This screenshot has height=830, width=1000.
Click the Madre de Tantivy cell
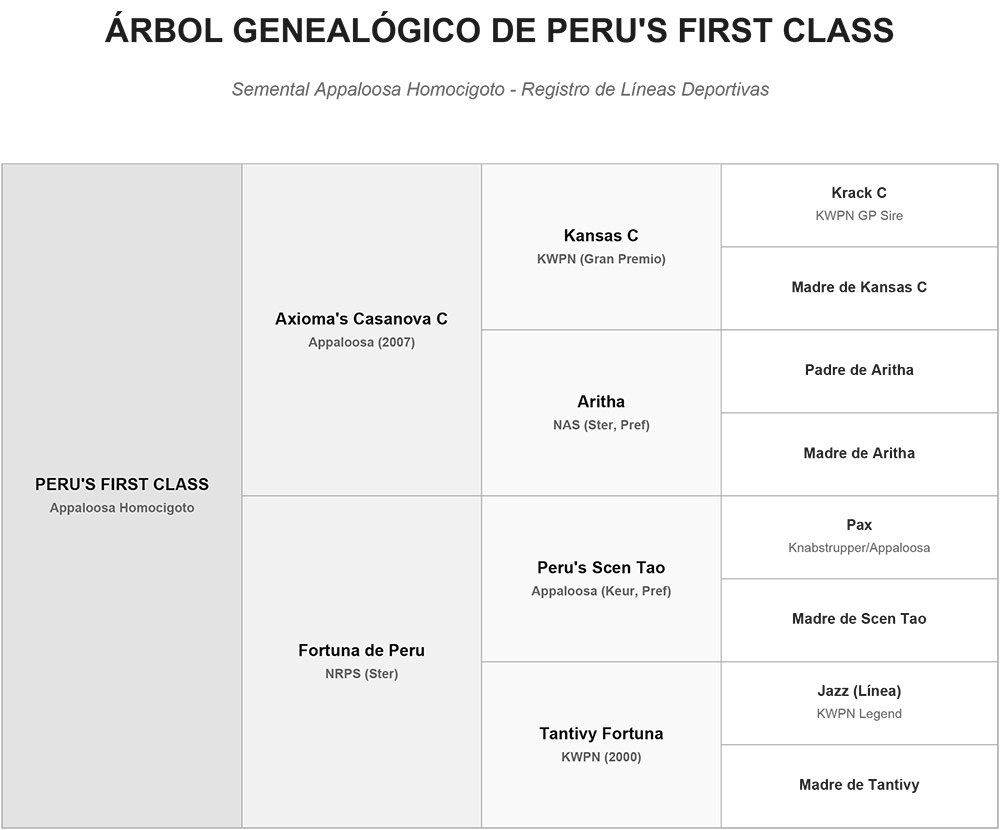(860, 786)
